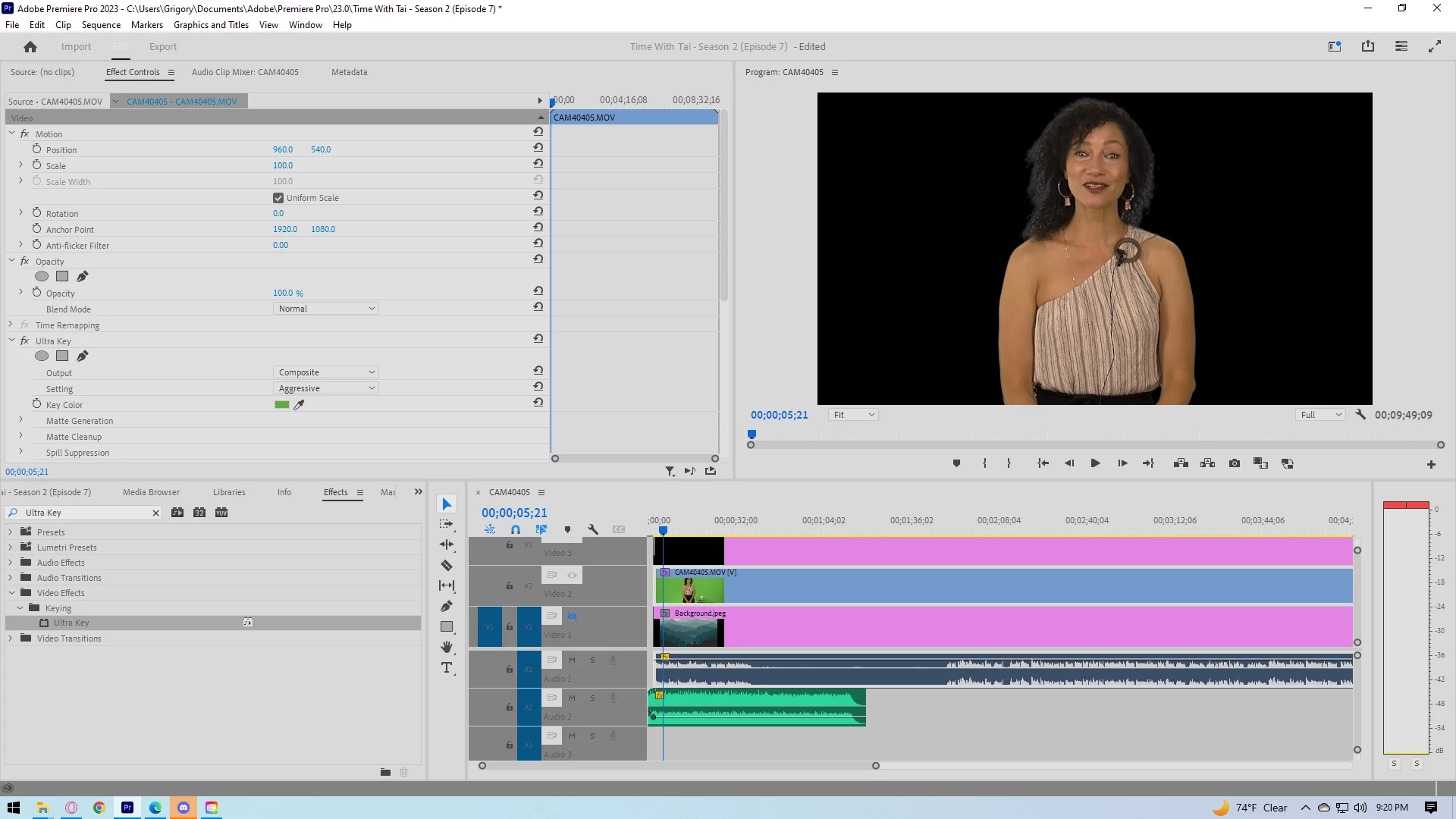The width and height of the screenshot is (1456, 819).
Task: Select the Type tool
Action: click(x=447, y=667)
